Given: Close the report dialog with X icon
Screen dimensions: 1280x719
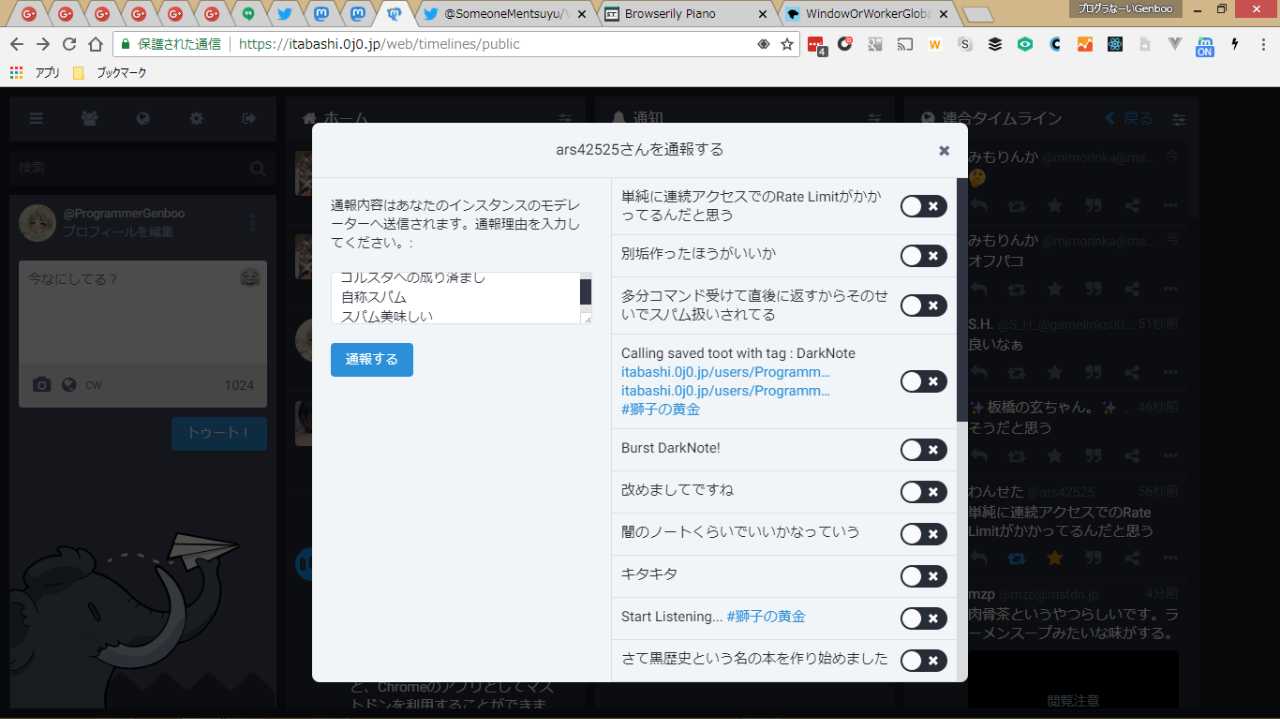Looking at the screenshot, I should [x=944, y=151].
